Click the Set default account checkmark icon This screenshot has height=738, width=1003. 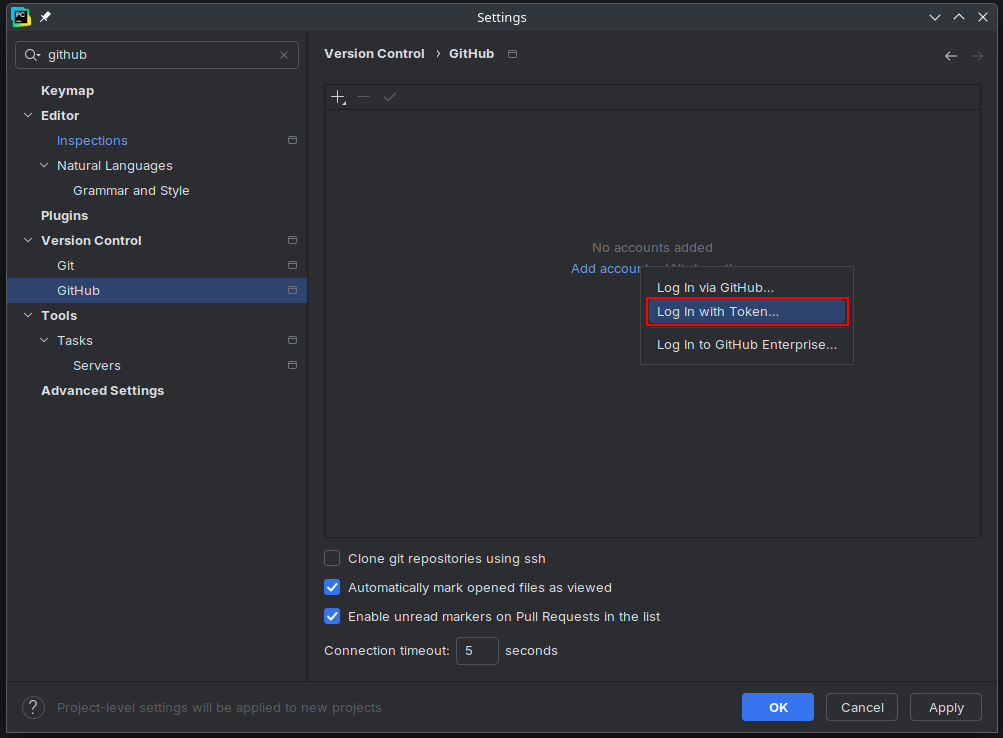tap(389, 96)
